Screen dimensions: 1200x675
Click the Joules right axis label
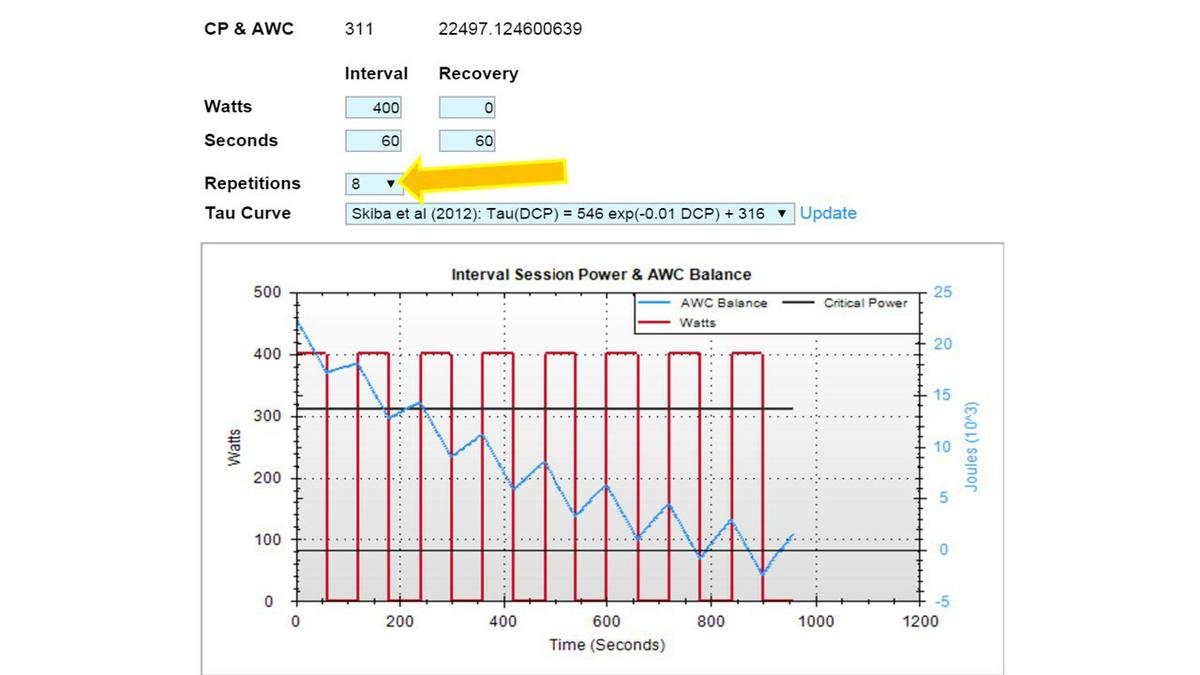click(x=971, y=447)
